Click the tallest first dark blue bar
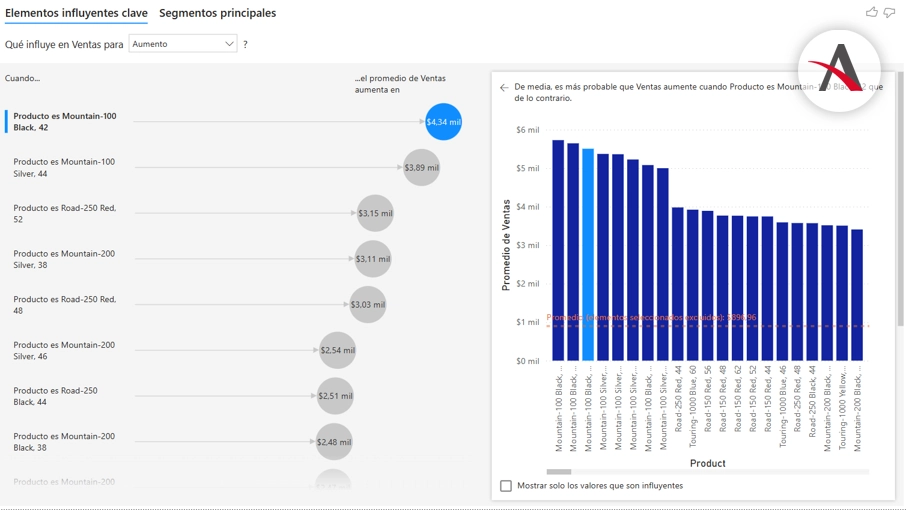The height and width of the screenshot is (510, 906). (558, 250)
